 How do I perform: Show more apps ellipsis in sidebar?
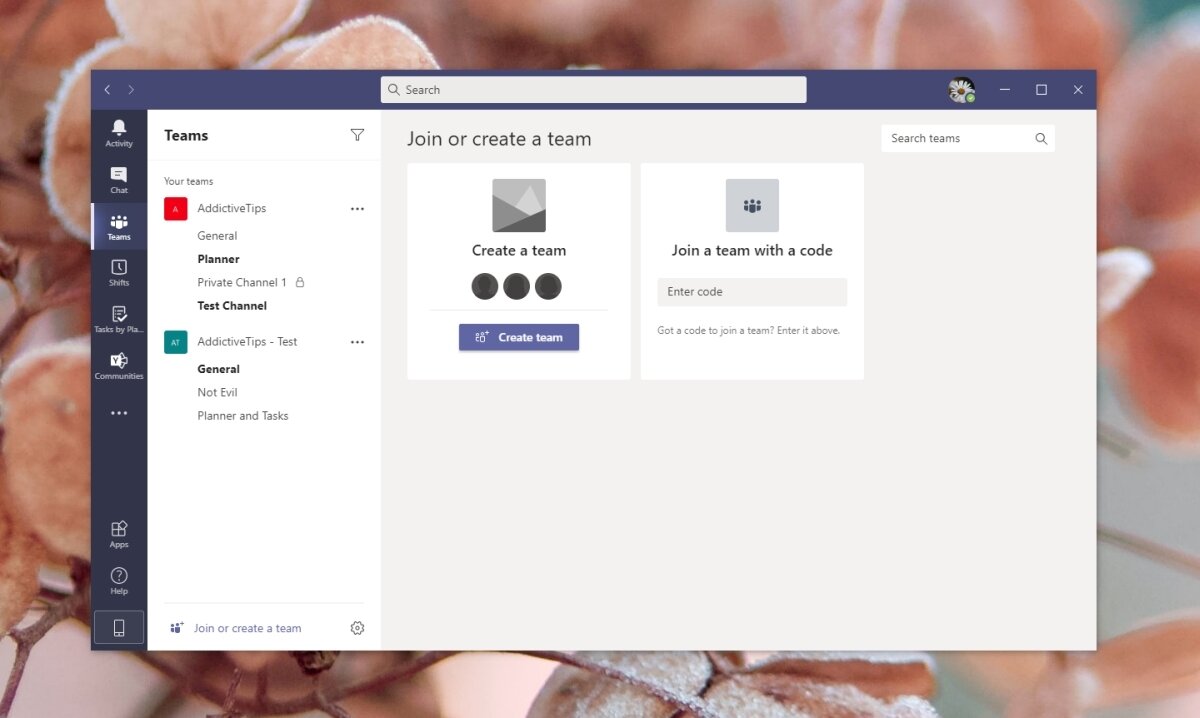[119, 413]
